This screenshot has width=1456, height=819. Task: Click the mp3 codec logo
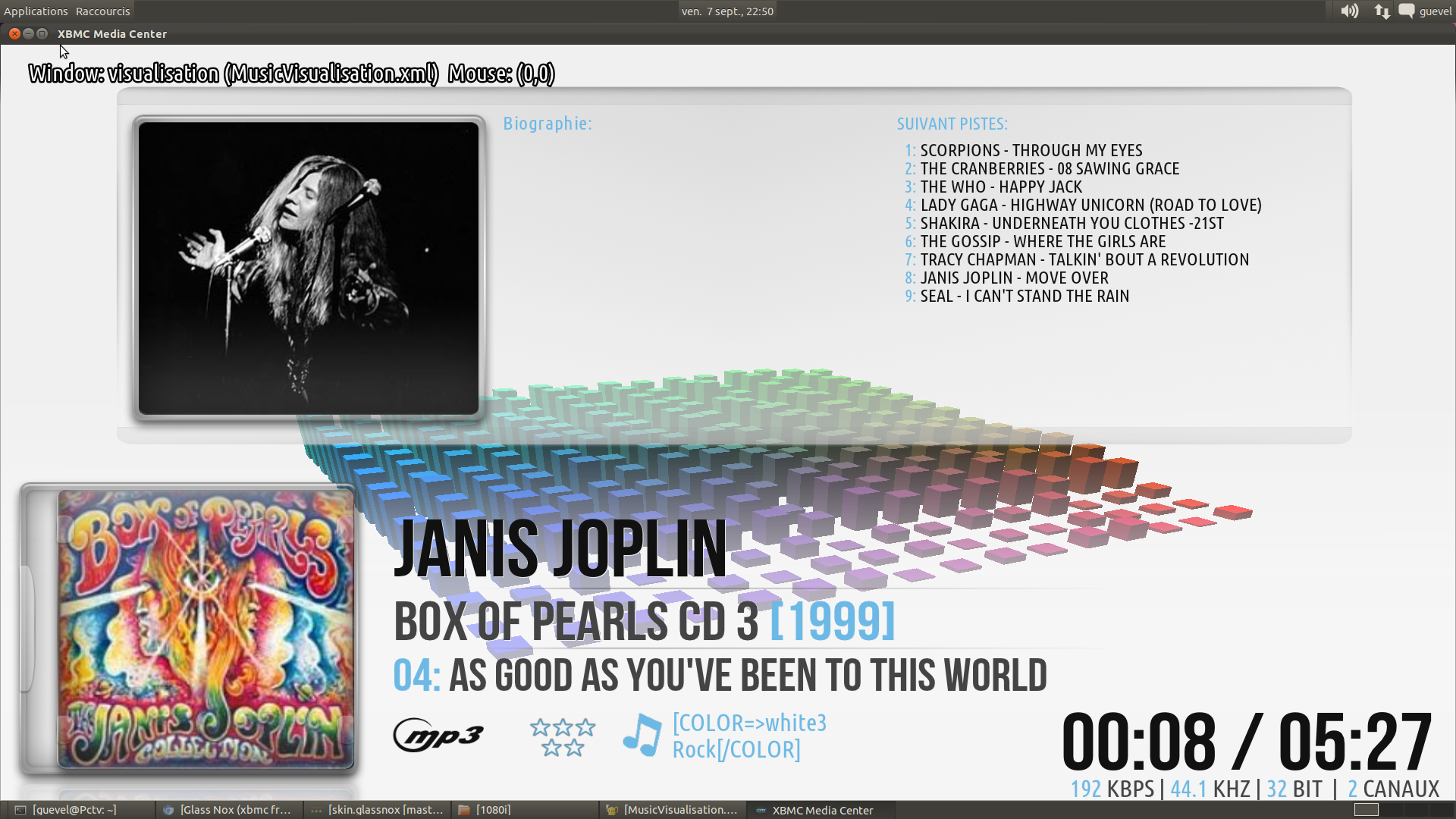[438, 736]
